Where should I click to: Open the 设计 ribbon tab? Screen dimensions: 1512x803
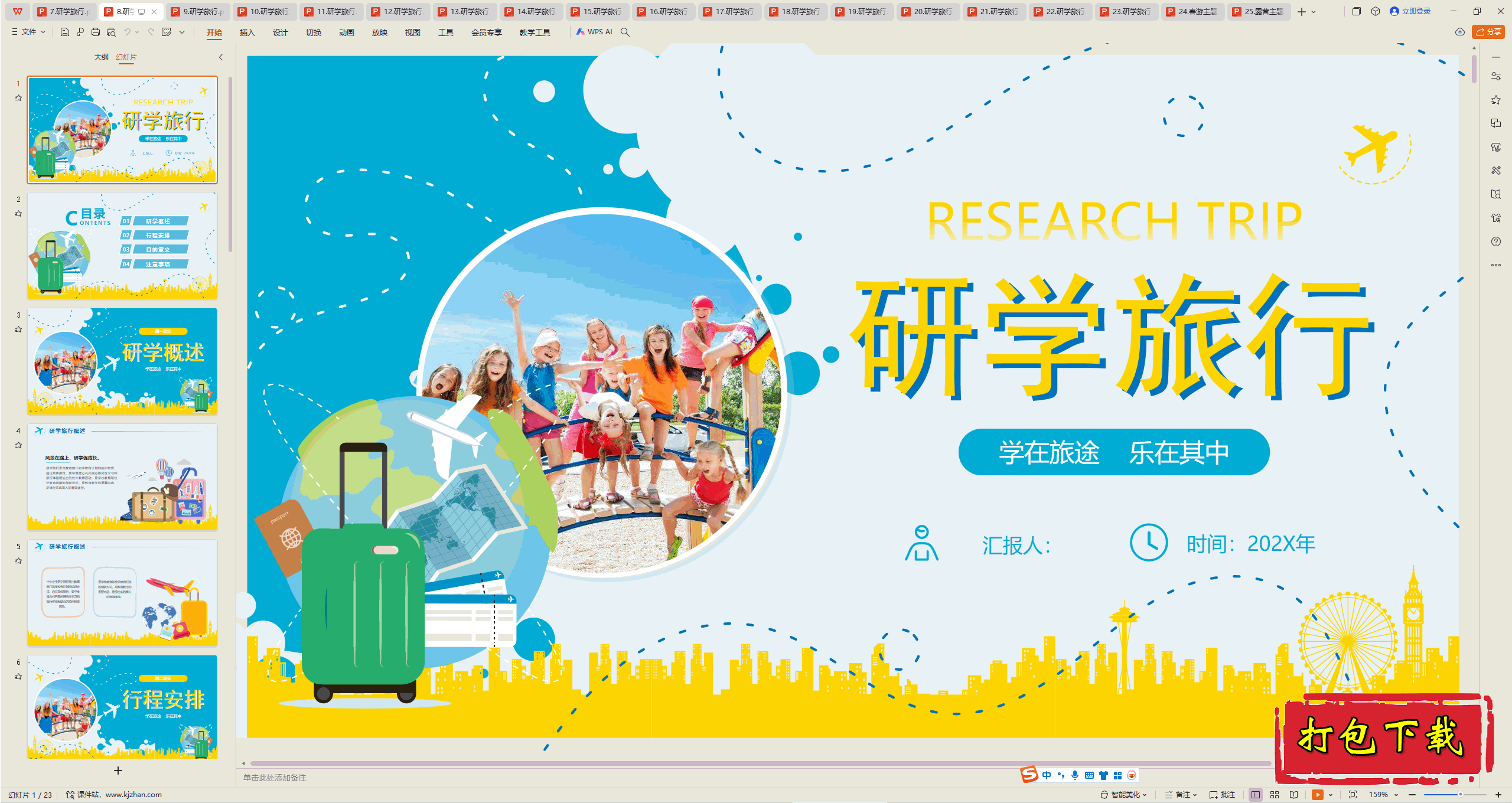280,32
